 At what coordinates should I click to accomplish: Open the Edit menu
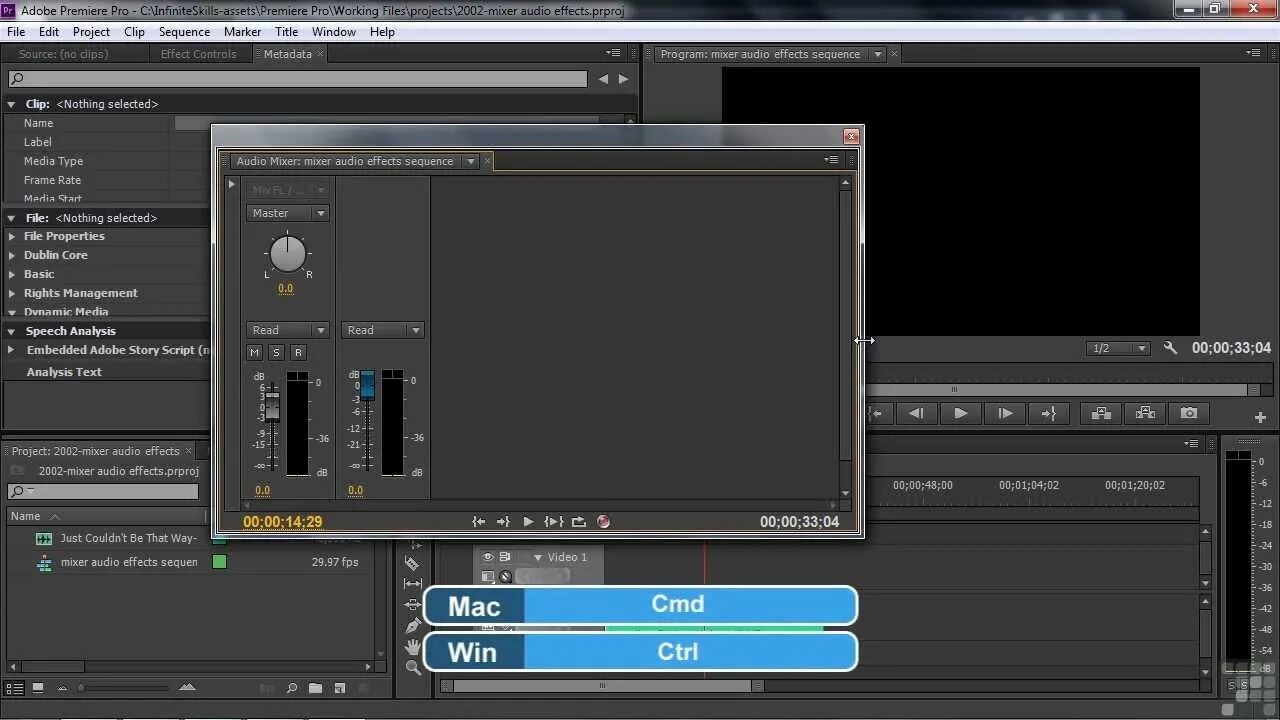(x=49, y=31)
